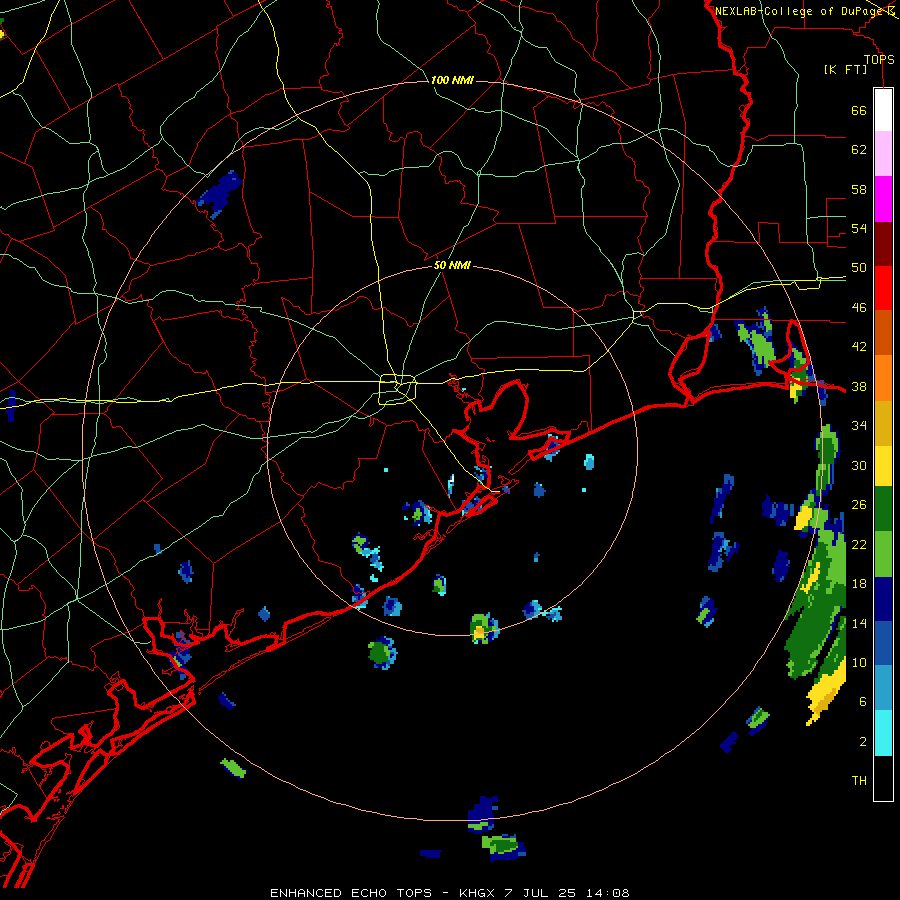Pick the dark green legend swatch
Image resolution: width=900 pixels, height=900 pixels.
(883, 509)
